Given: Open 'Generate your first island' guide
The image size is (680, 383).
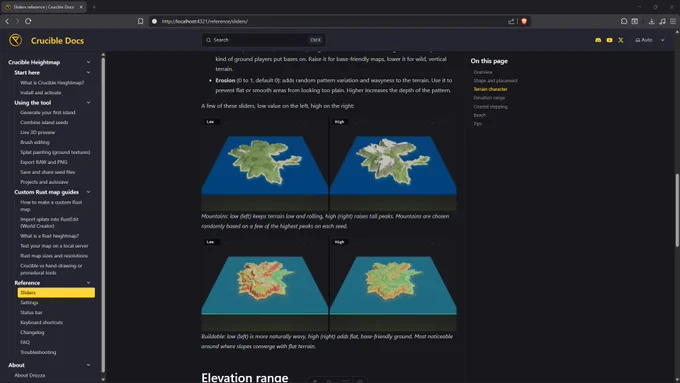Looking at the screenshot, I should (48, 112).
